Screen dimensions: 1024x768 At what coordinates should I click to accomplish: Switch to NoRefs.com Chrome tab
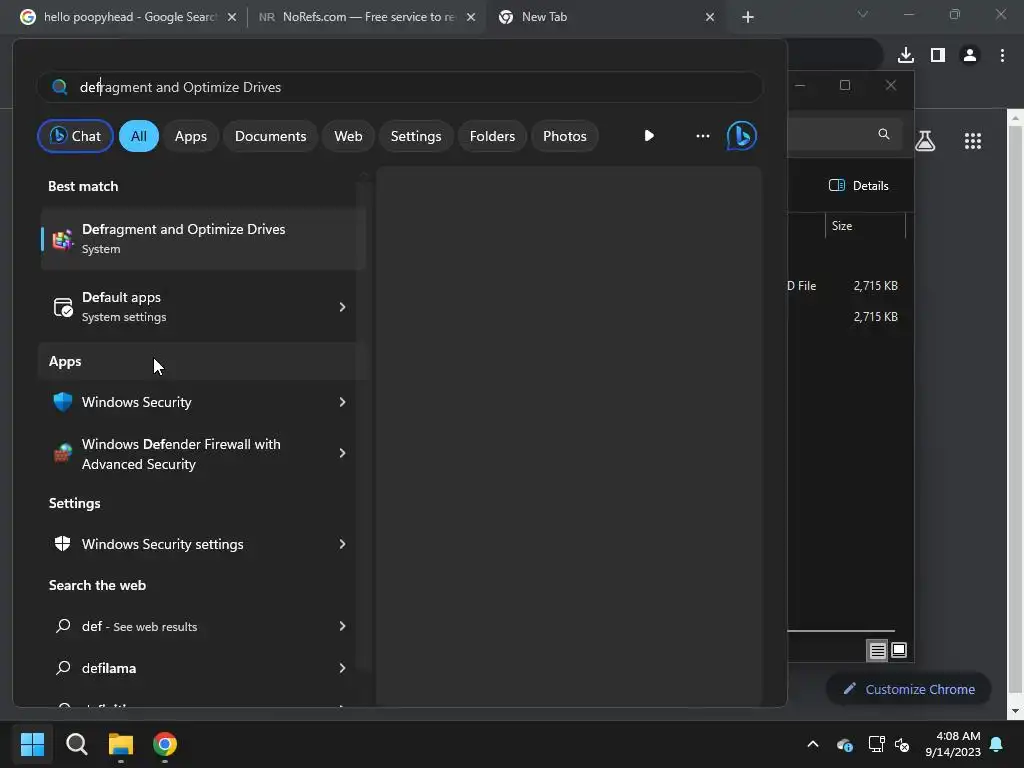[367, 17]
